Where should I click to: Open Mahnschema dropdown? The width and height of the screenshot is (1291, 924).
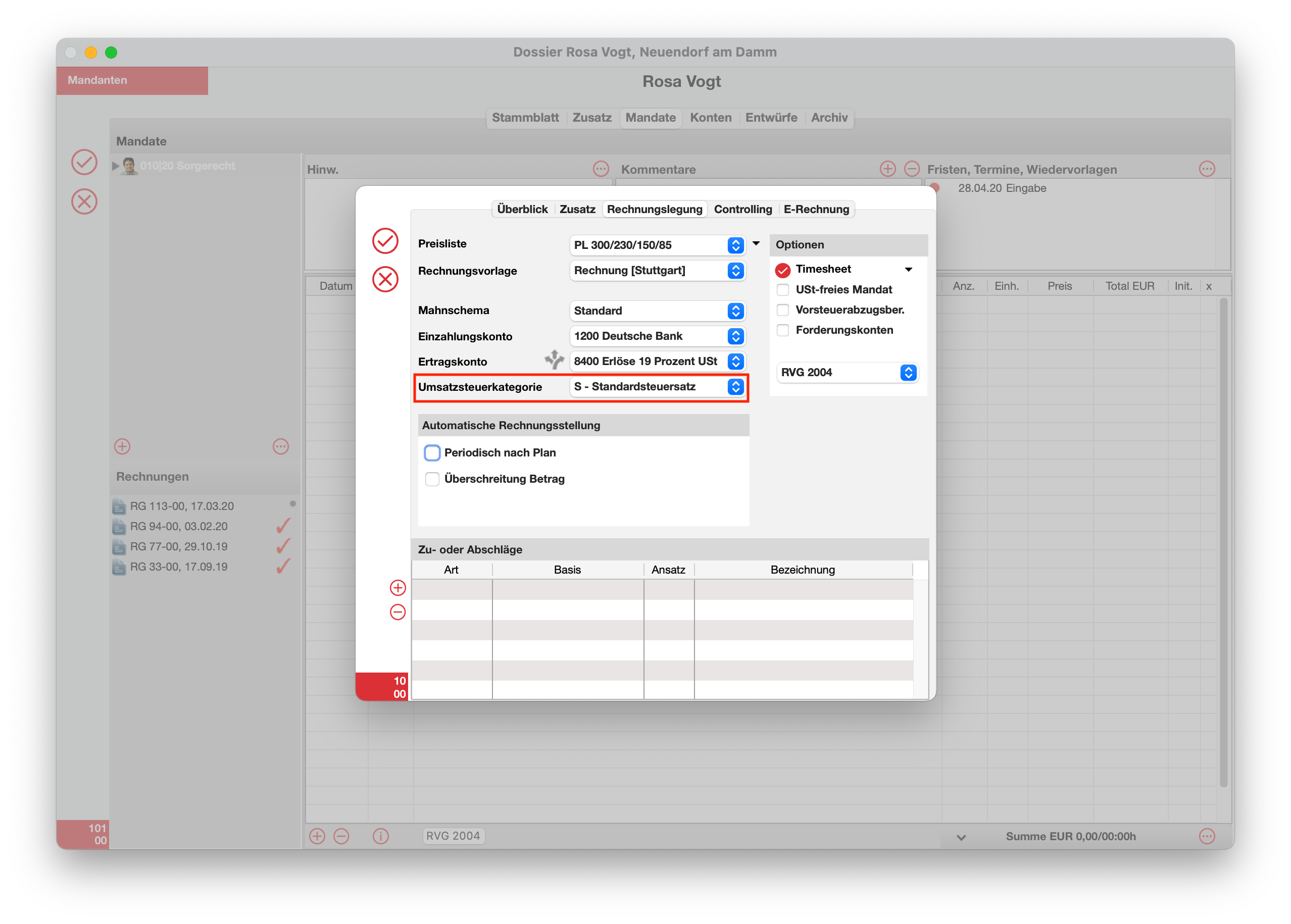tap(658, 311)
